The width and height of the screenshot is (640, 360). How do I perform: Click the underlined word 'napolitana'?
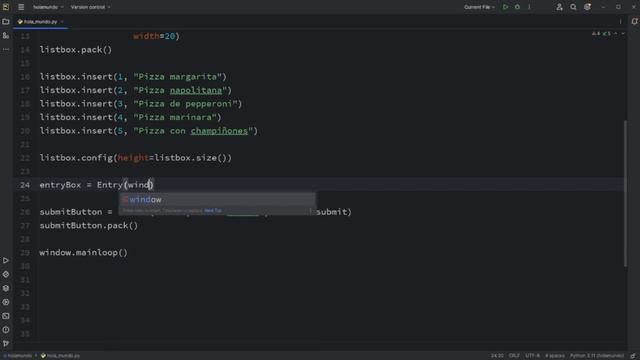196,90
